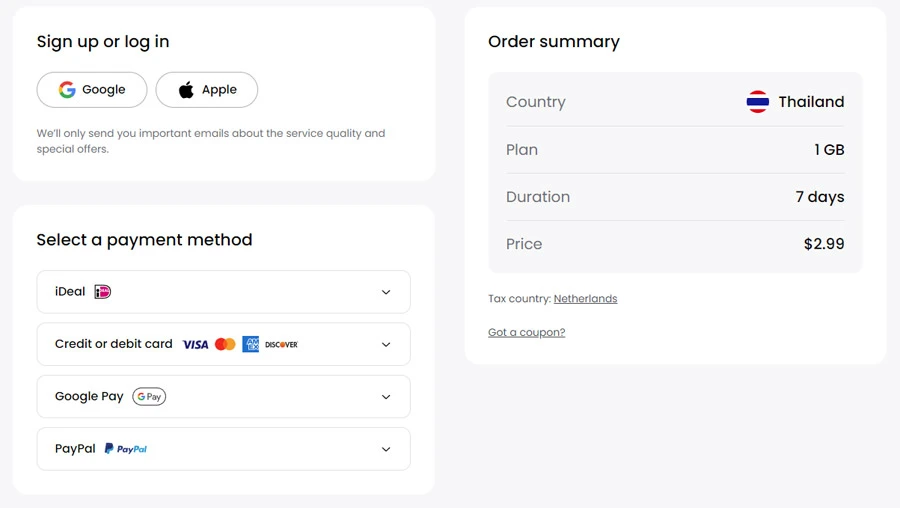
Task: Click the American Express logo
Action: [x=250, y=344]
